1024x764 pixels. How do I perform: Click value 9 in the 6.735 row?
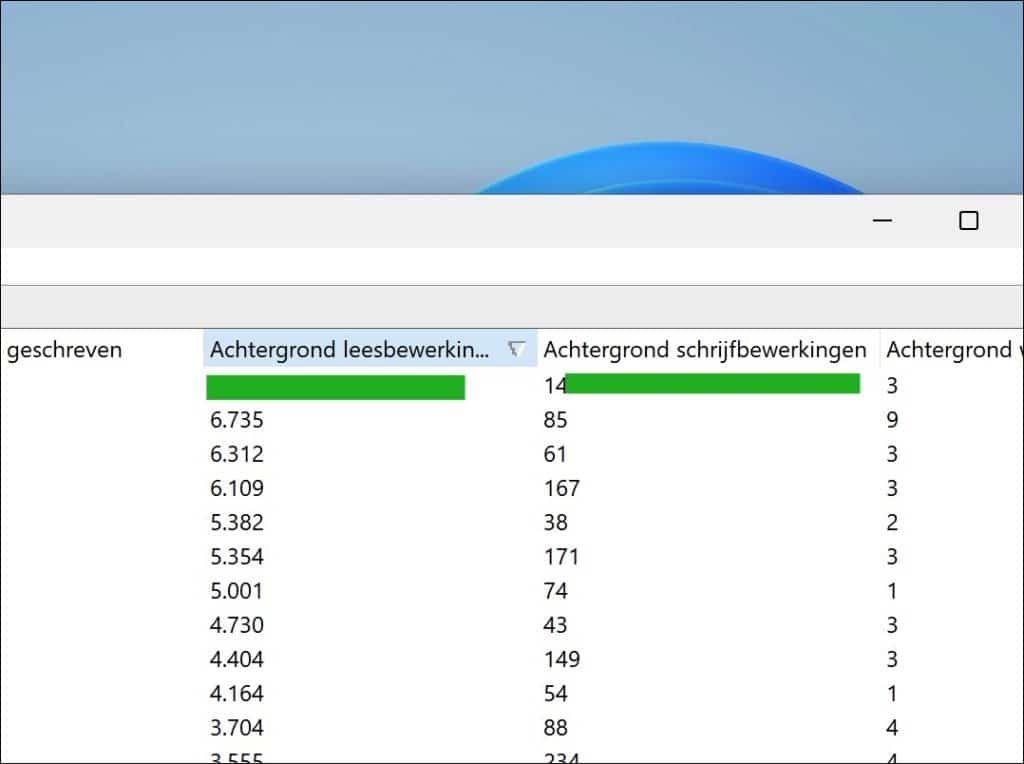coord(892,420)
